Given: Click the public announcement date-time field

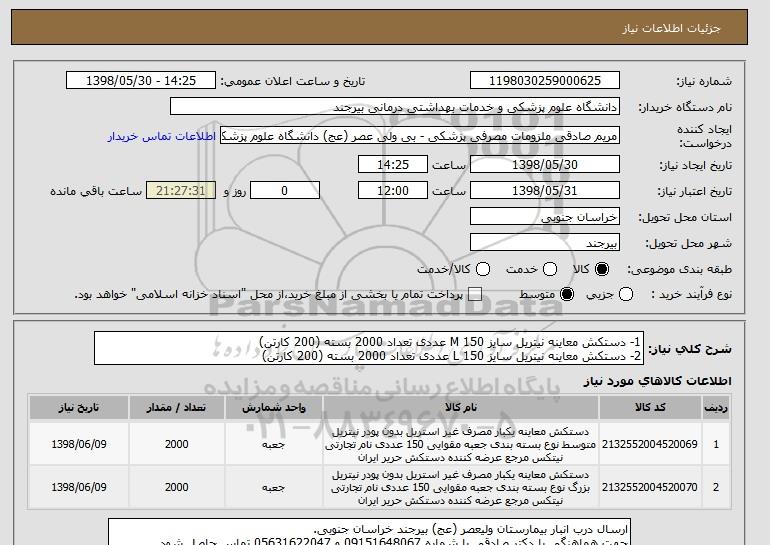Looking at the screenshot, I should pos(141,81).
